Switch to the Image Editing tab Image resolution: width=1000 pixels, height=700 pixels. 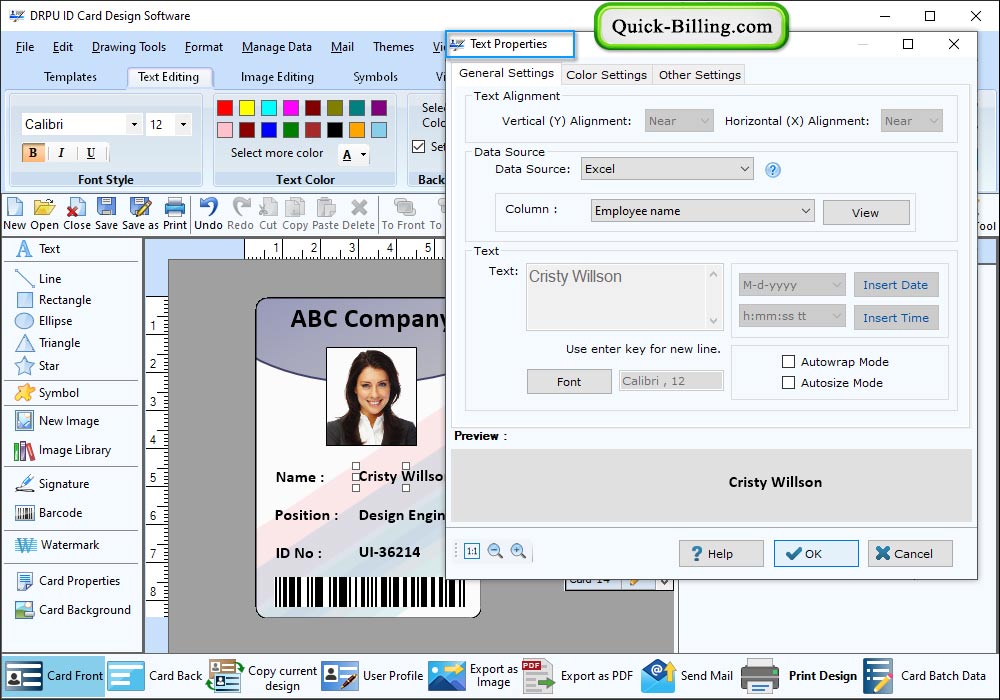pos(277,77)
